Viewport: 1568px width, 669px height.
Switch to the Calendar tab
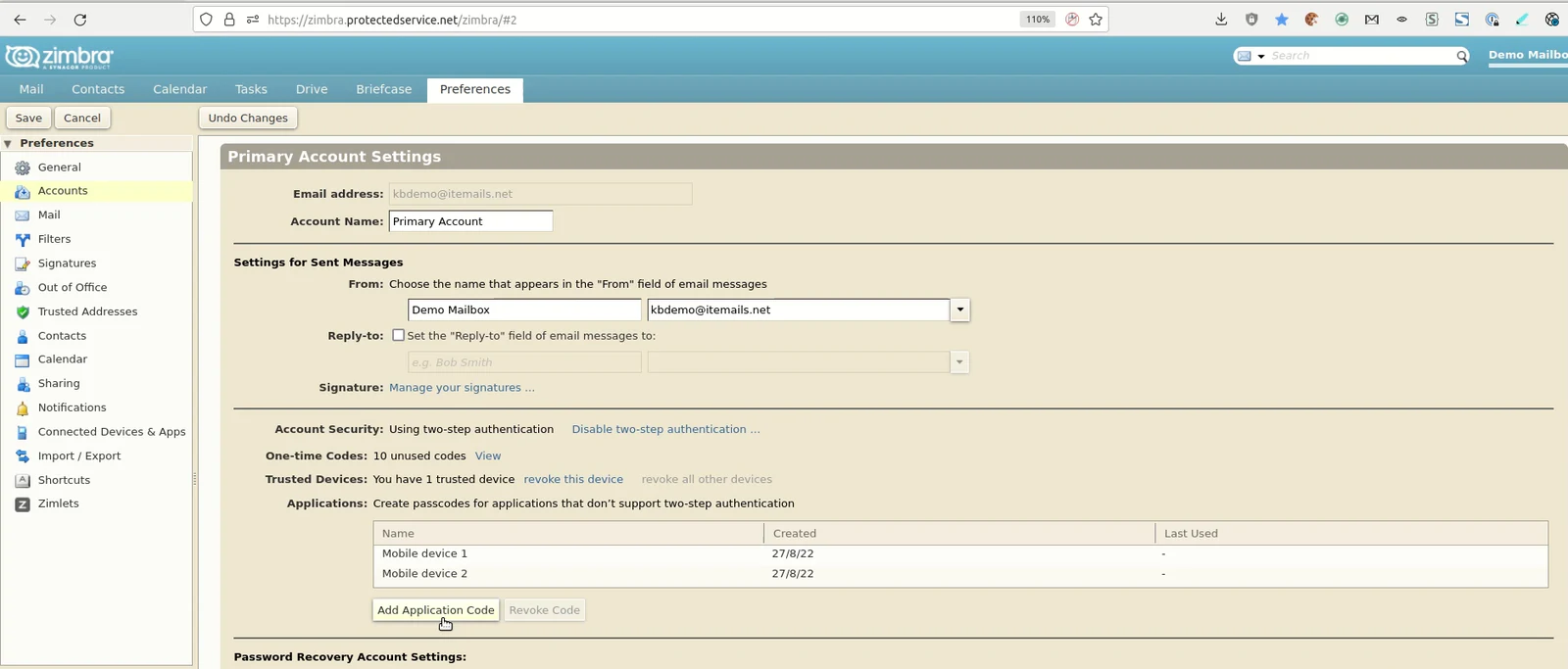coord(180,89)
